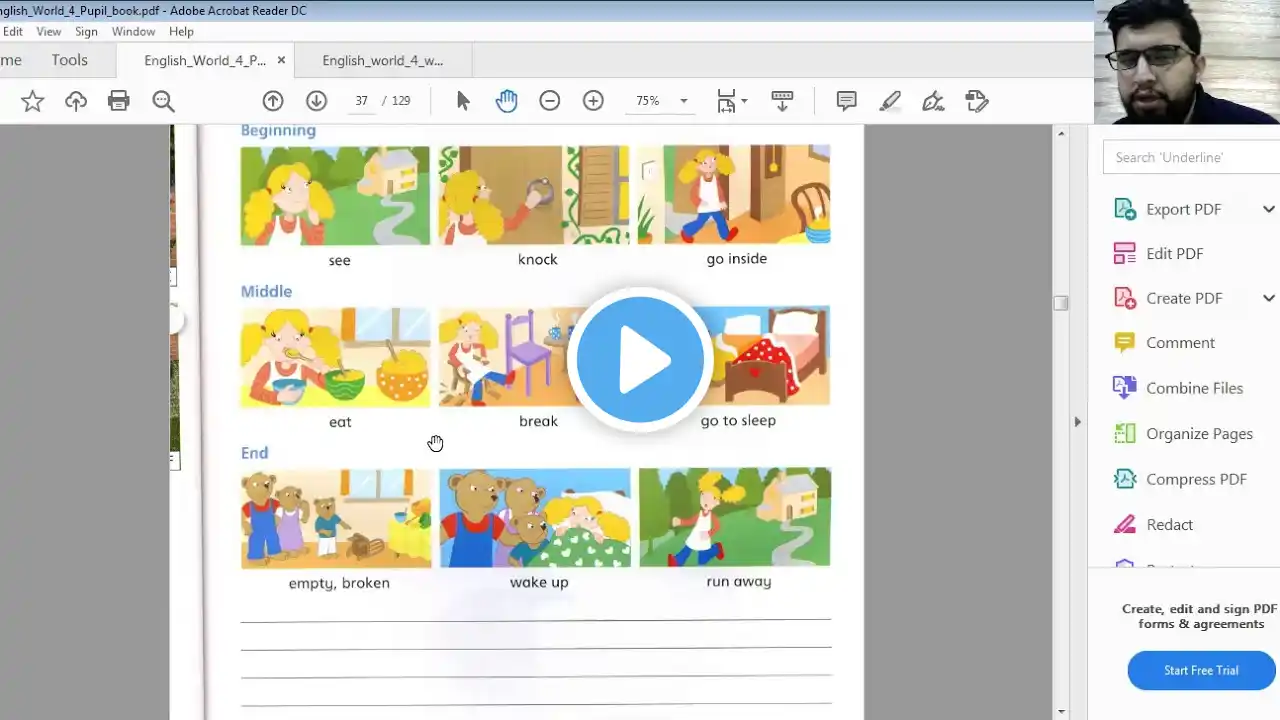
Task: Click the Combine Files icon
Action: [x=1125, y=388]
